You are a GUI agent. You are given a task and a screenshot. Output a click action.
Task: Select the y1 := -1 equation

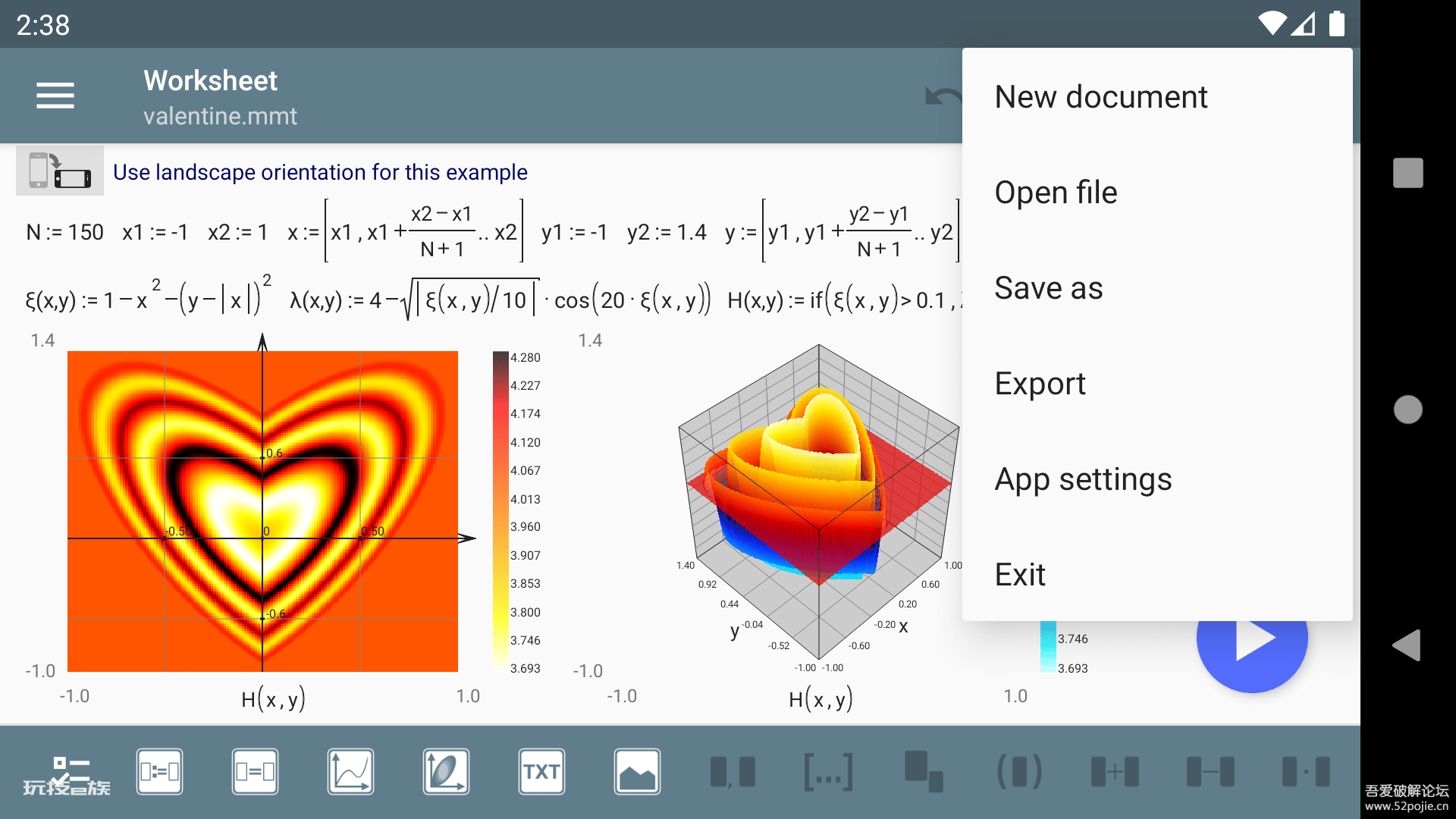[574, 232]
